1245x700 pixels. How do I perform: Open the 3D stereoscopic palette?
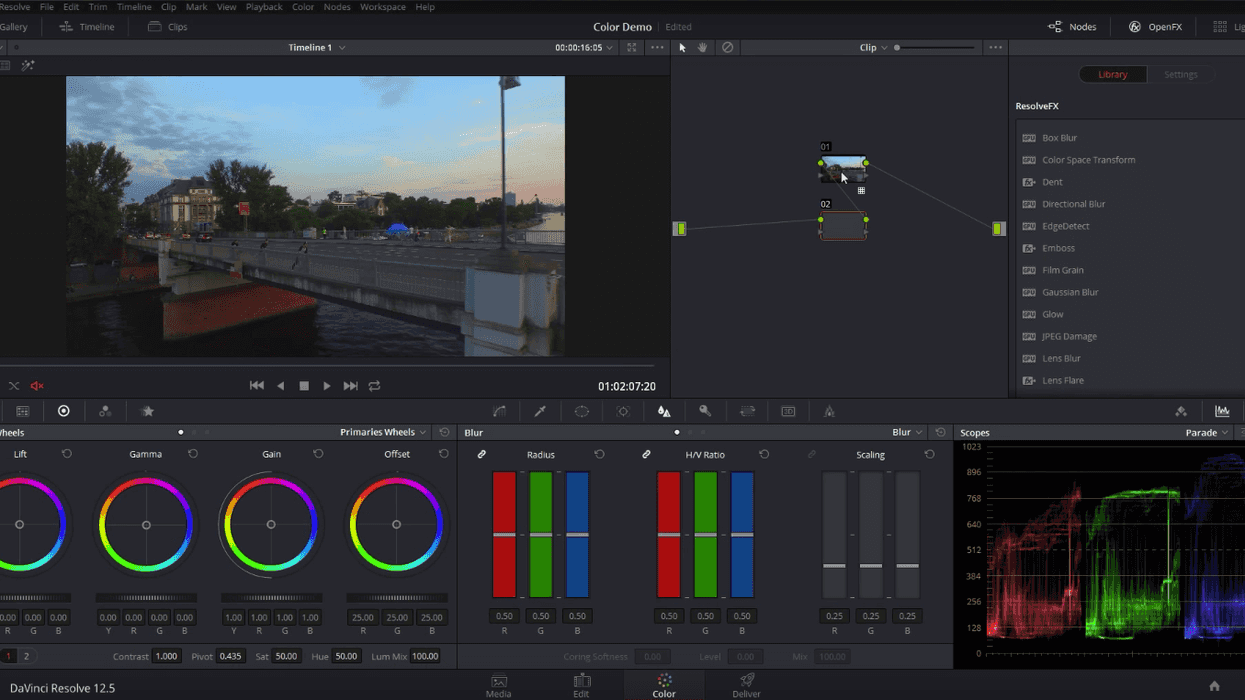(x=788, y=411)
